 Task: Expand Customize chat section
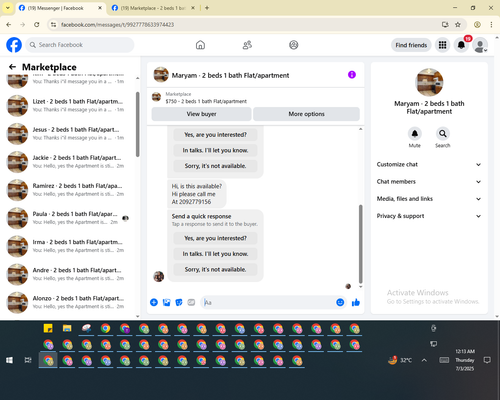coord(429,164)
